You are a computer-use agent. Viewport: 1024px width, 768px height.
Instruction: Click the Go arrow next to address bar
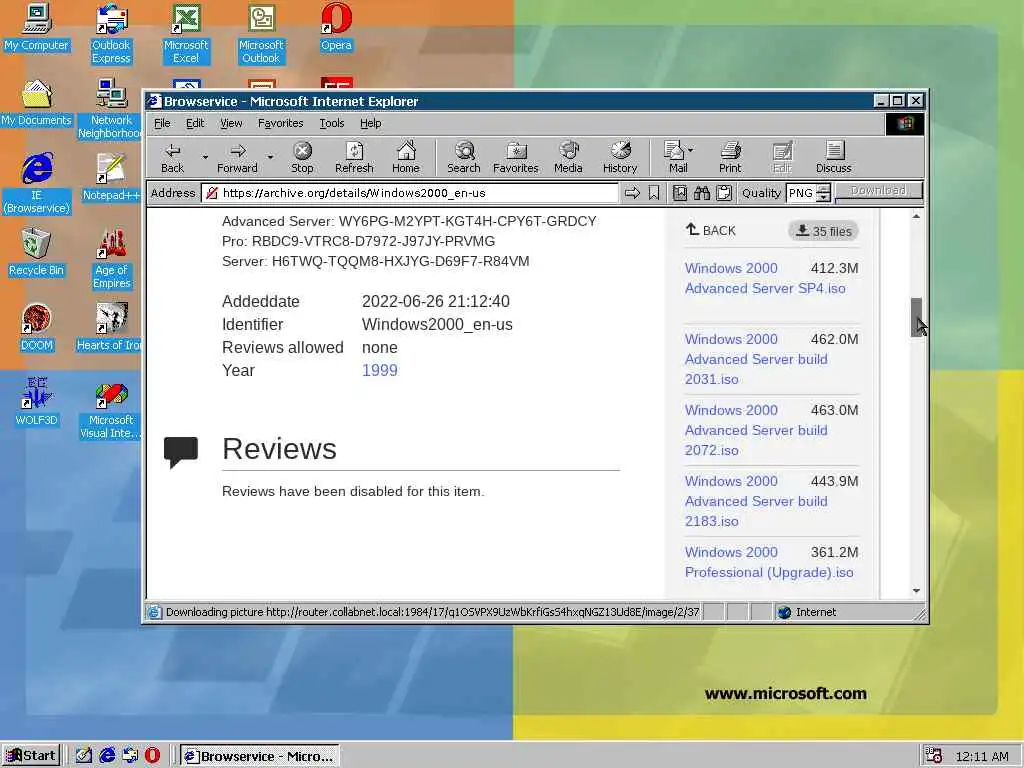632,193
